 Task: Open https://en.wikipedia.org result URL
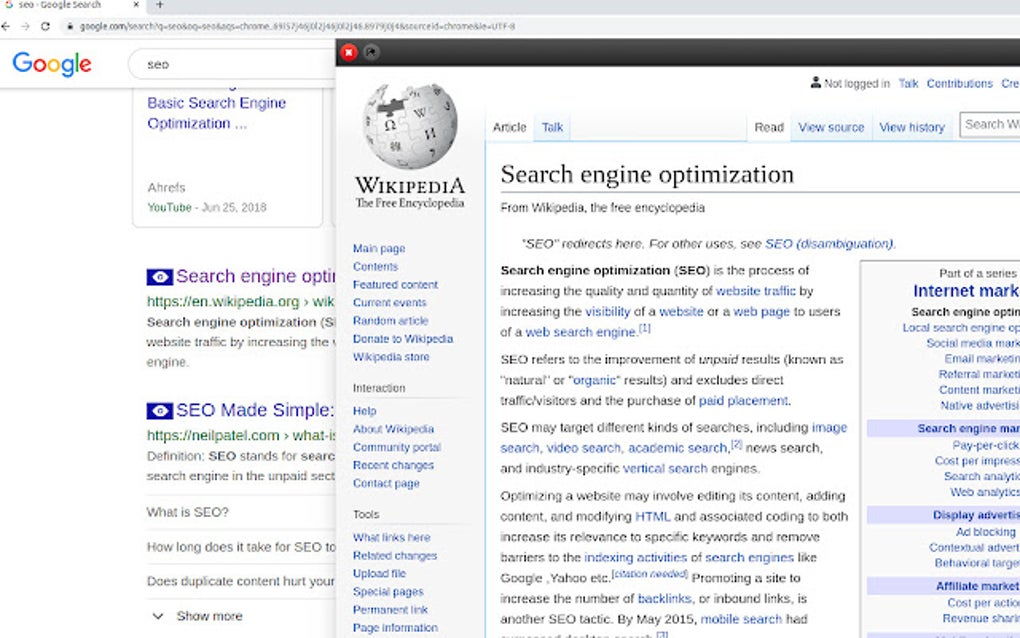click(241, 302)
